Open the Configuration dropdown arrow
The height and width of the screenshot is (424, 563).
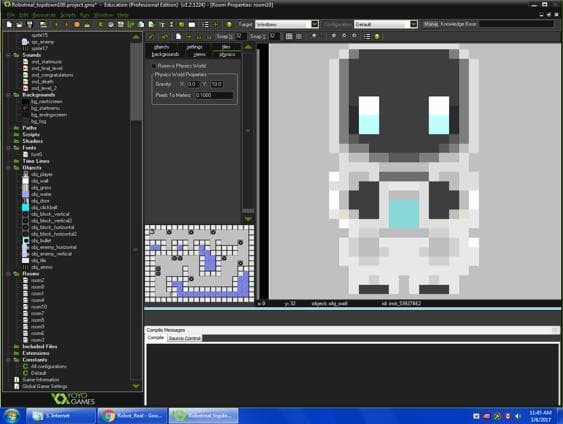[414, 24]
